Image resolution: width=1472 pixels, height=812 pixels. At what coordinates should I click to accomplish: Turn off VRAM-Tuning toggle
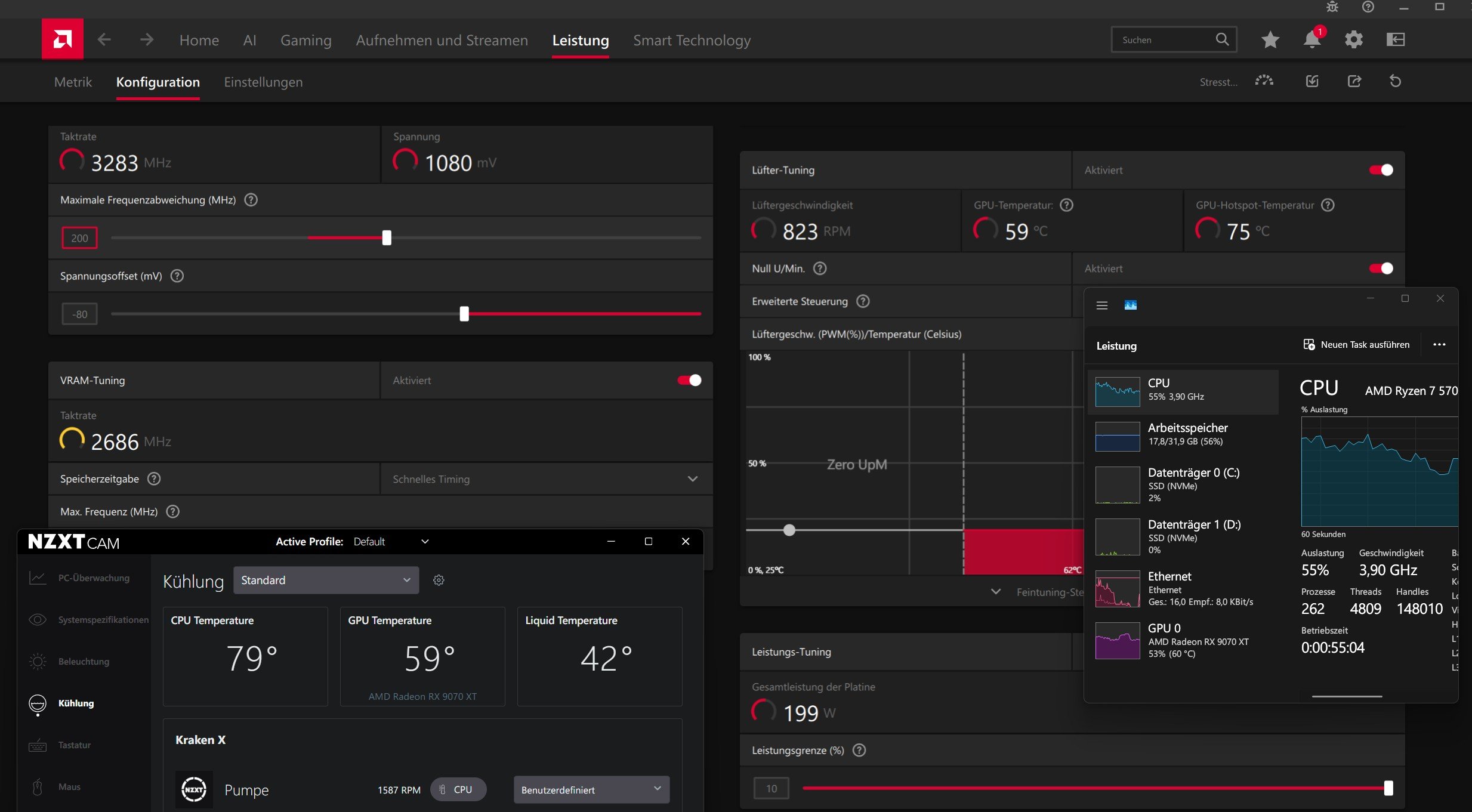[689, 380]
